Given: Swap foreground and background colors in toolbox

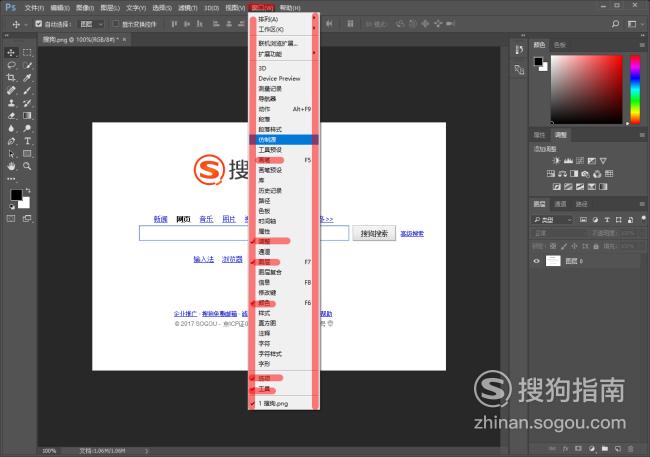Looking at the screenshot, I should click(x=28, y=190).
